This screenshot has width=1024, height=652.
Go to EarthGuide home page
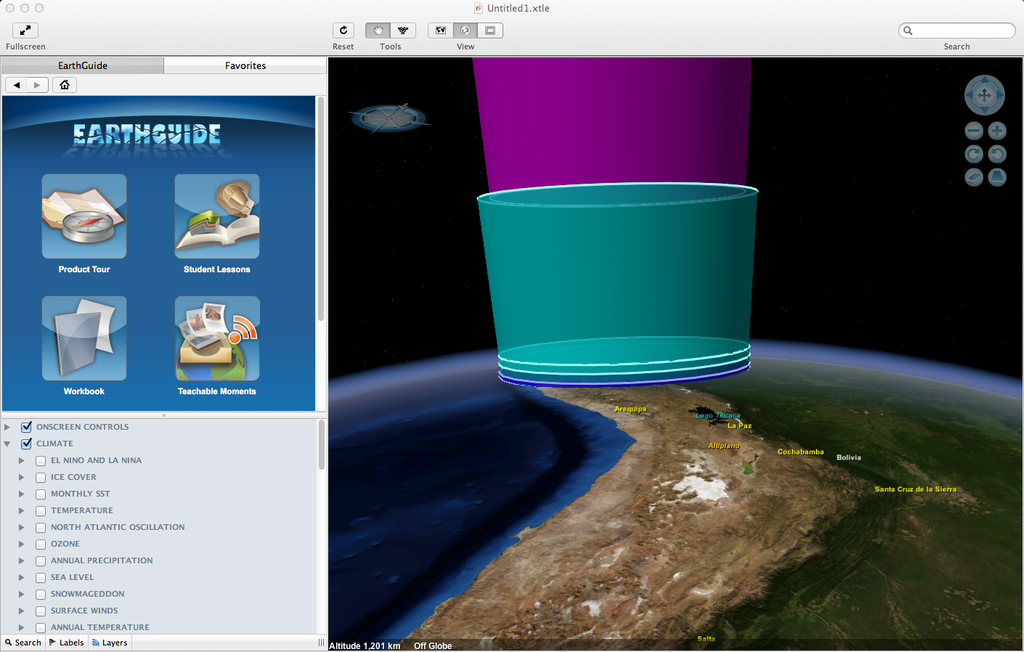[64, 85]
